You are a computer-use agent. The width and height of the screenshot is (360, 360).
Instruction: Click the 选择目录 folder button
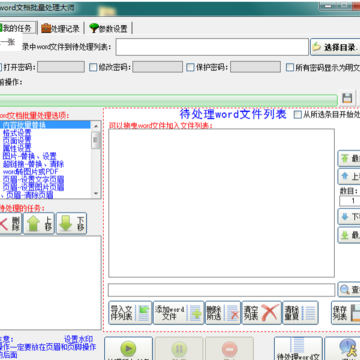coord(335,47)
